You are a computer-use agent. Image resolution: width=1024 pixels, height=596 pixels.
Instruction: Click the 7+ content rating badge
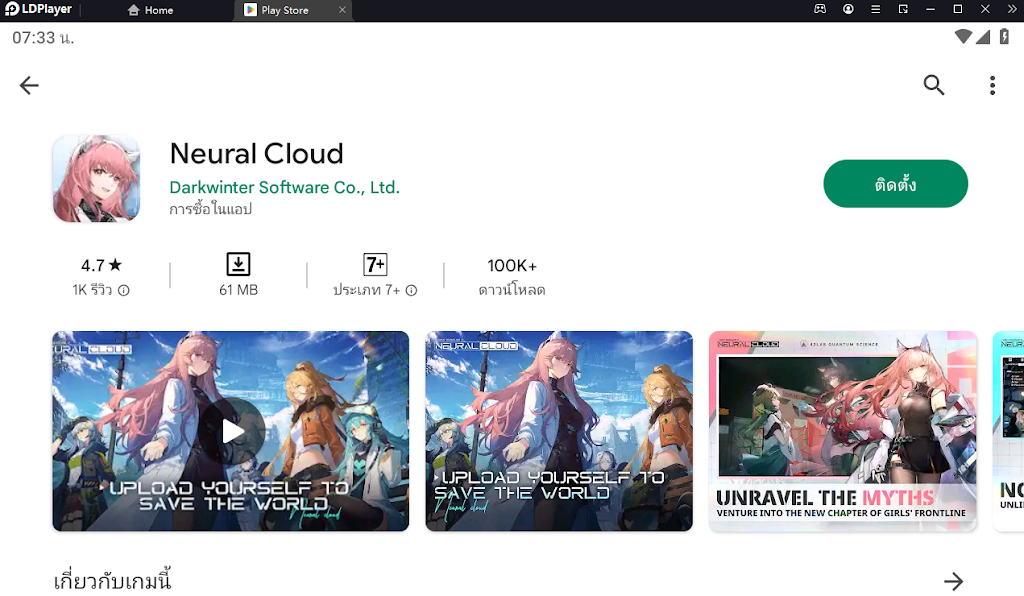[375, 264]
